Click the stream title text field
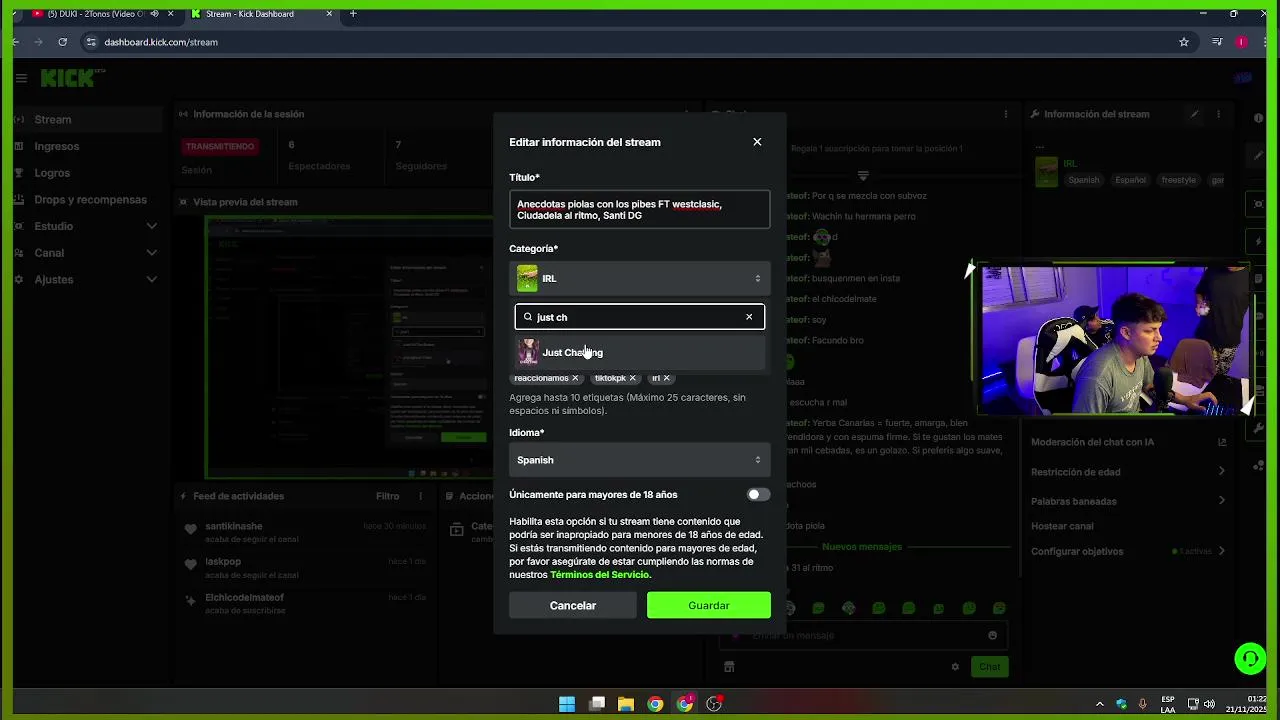Image resolution: width=1280 pixels, height=720 pixels. tap(640, 209)
